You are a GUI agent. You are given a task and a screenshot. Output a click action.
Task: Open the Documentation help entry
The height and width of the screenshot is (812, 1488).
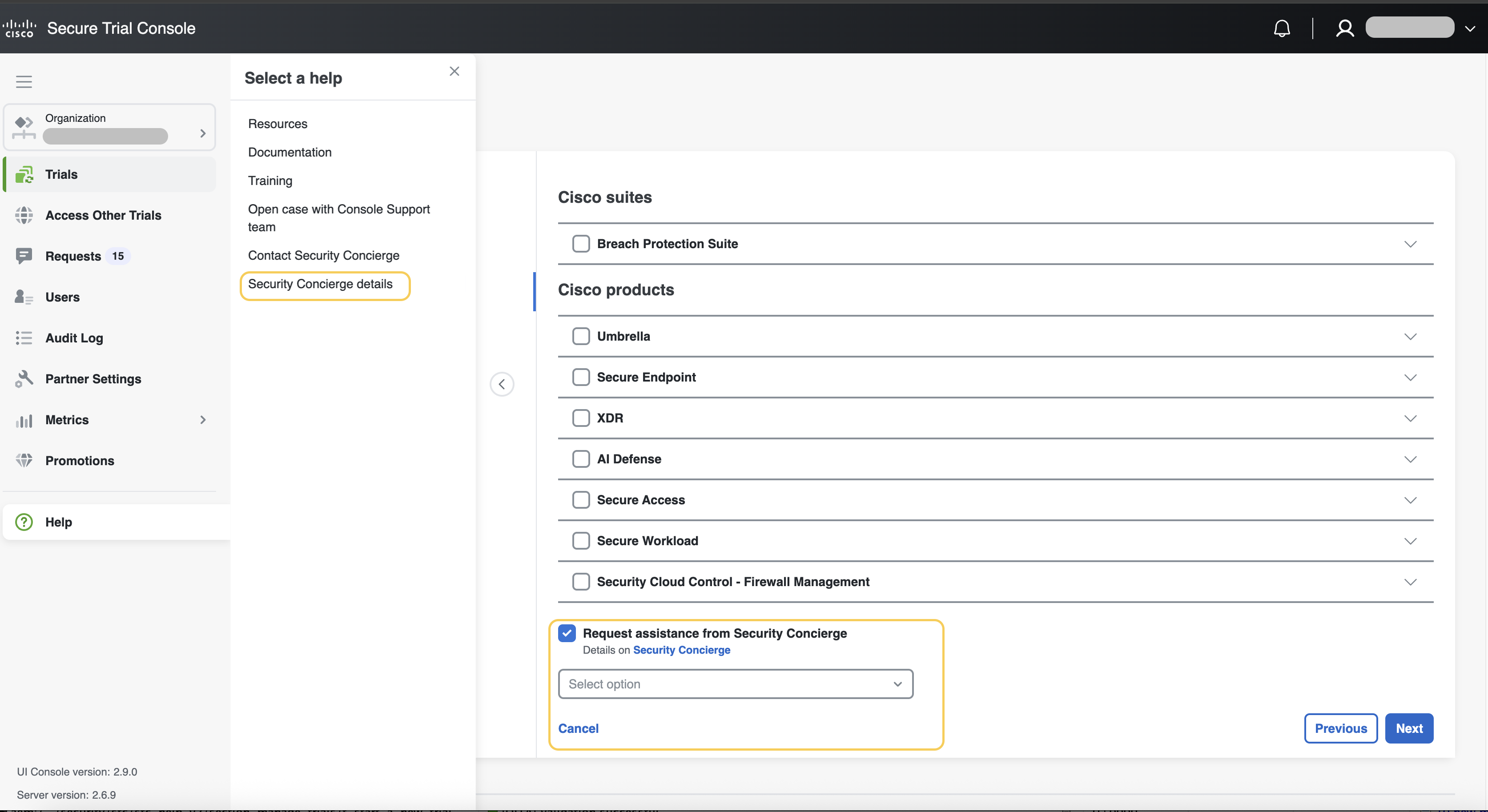click(x=290, y=152)
